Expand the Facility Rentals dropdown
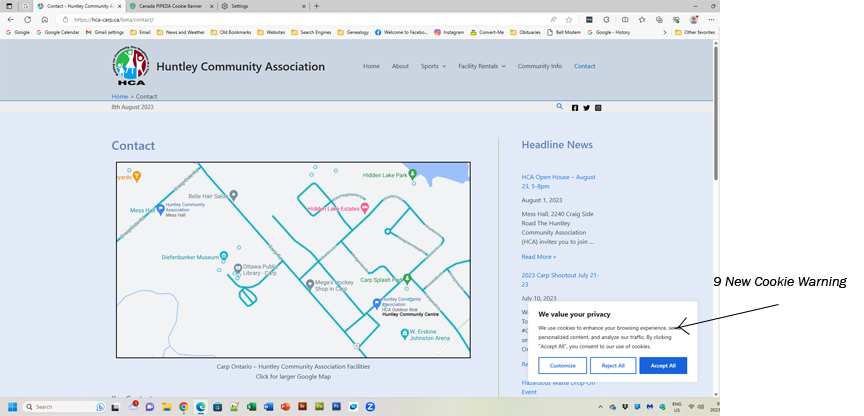The height and width of the screenshot is (416, 864). (x=481, y=66)
